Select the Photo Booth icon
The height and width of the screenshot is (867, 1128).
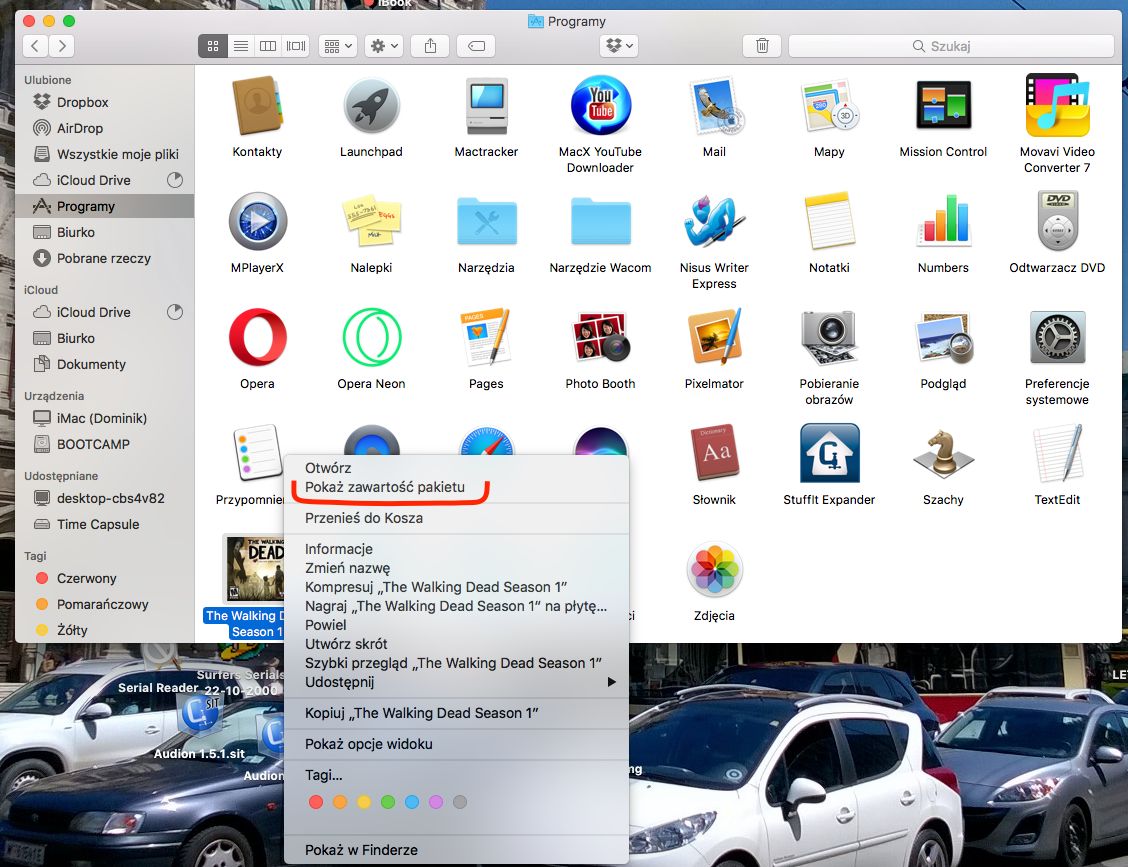[x=601, y=337]
